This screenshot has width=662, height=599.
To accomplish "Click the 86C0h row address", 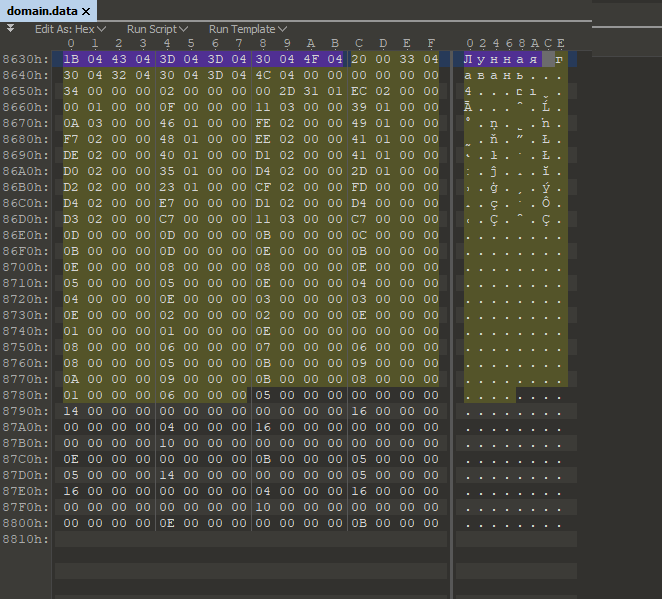I will 26,203.
